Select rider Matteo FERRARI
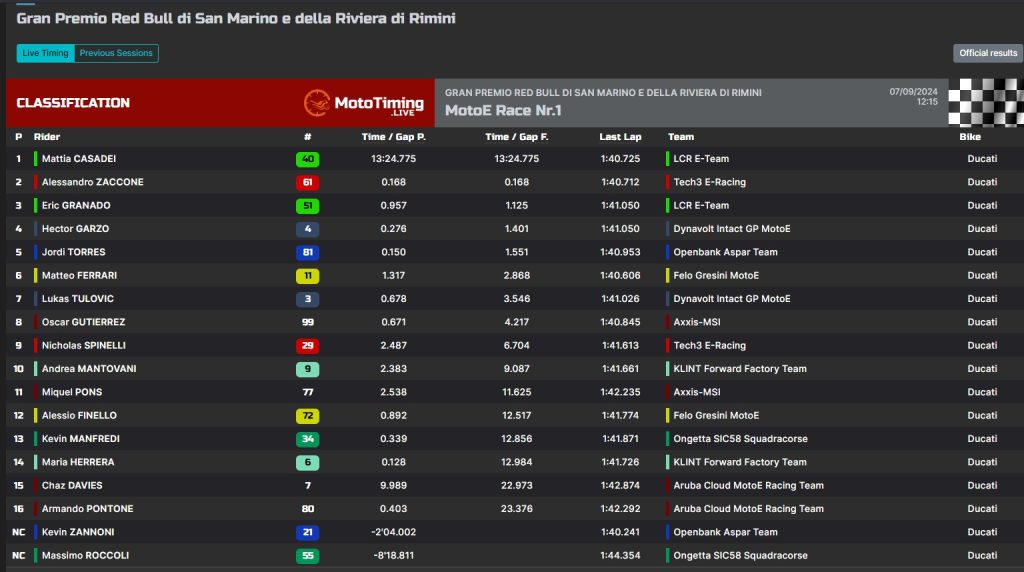 80,276
